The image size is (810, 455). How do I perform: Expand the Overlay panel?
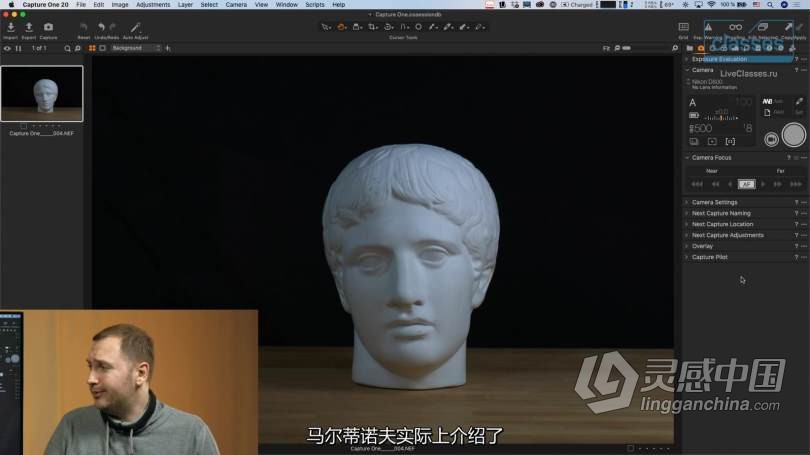click(687, 246)
